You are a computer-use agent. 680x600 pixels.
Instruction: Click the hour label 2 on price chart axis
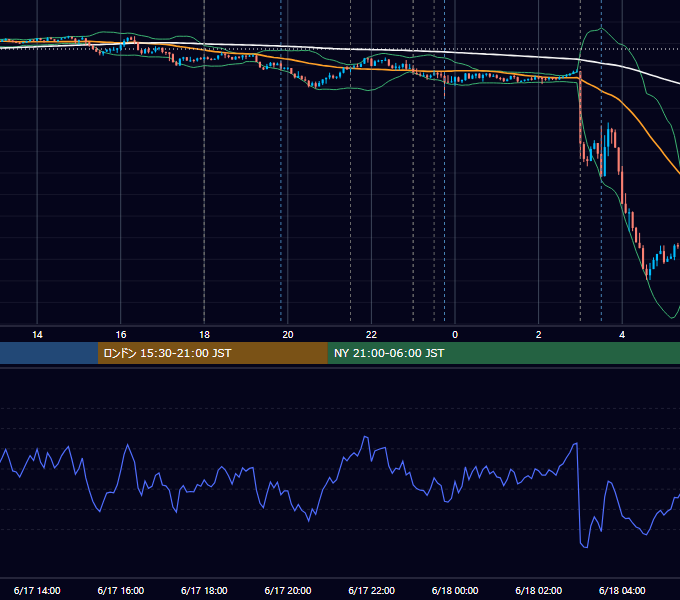click(x=539, y=335)
